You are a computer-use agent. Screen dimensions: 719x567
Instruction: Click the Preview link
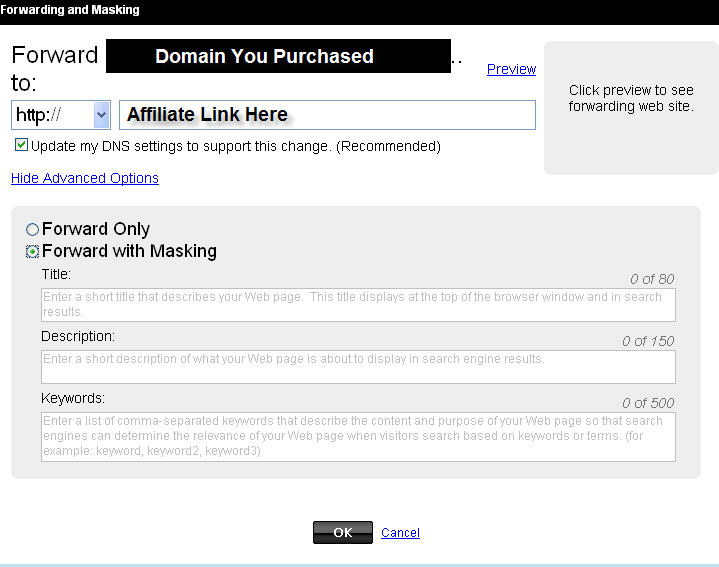[511, 69]
